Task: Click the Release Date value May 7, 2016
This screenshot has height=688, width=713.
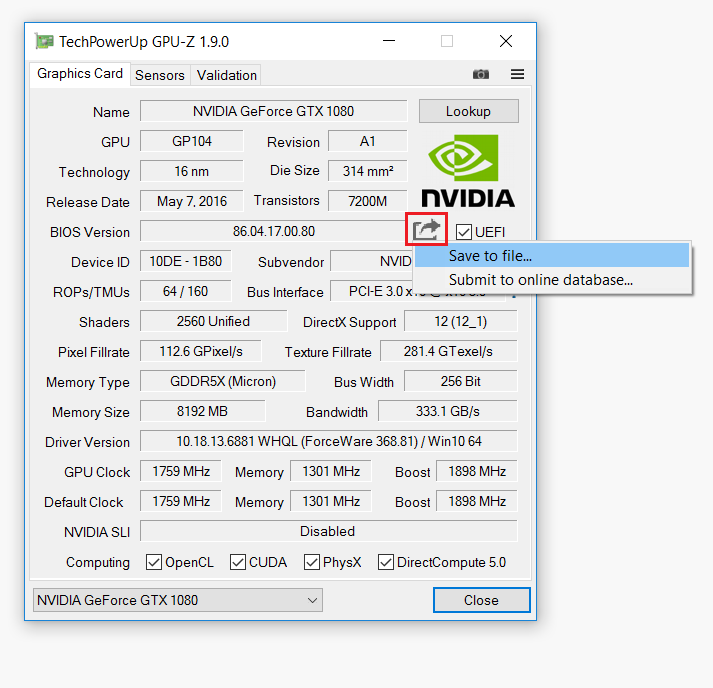Action: click(x=191, y=201)
